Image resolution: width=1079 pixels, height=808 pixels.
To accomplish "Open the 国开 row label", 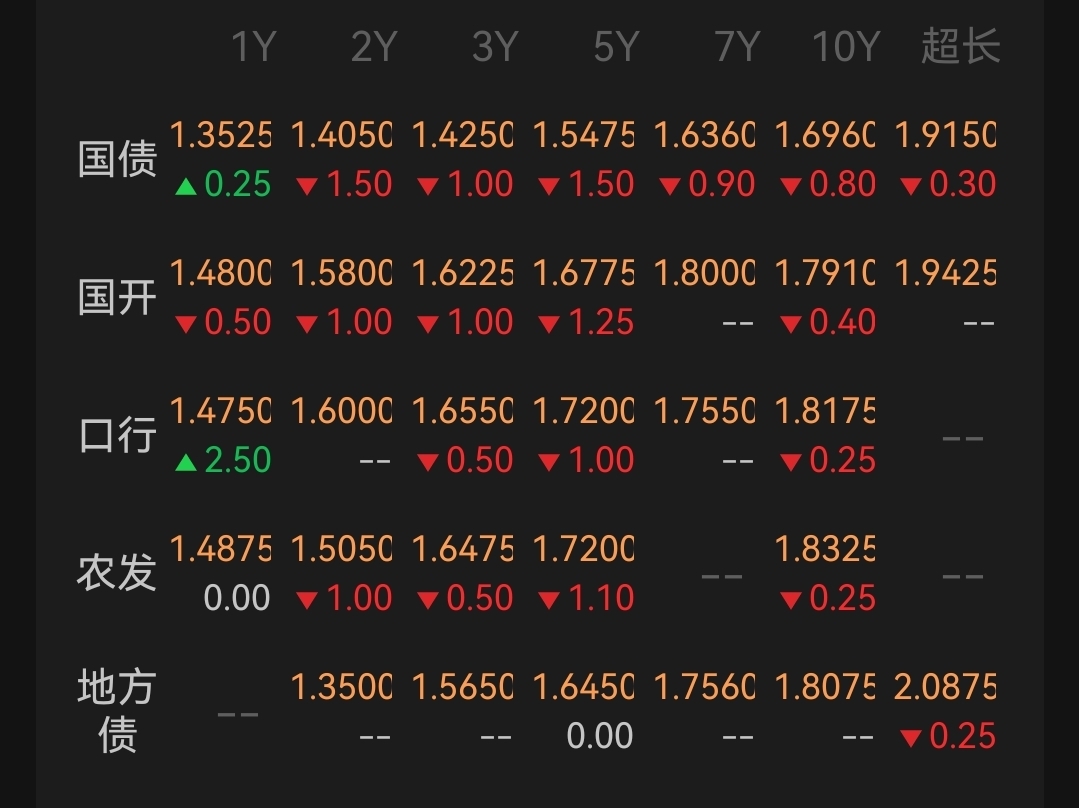I will pyautogui.click(x=118, y=297).
